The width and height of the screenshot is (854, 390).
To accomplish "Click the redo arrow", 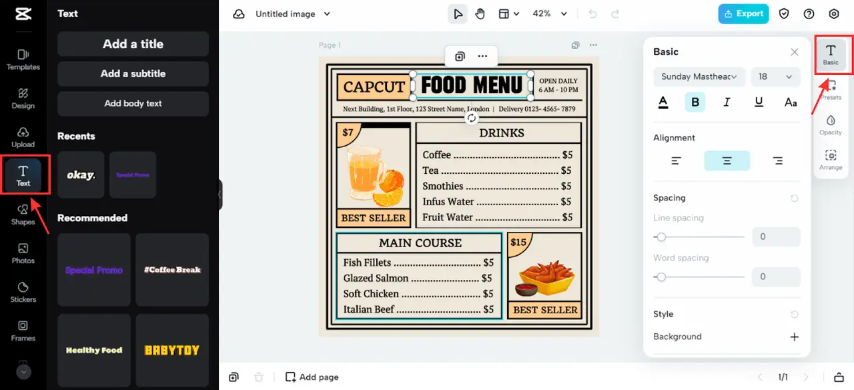I will click(x=615, y=14).
